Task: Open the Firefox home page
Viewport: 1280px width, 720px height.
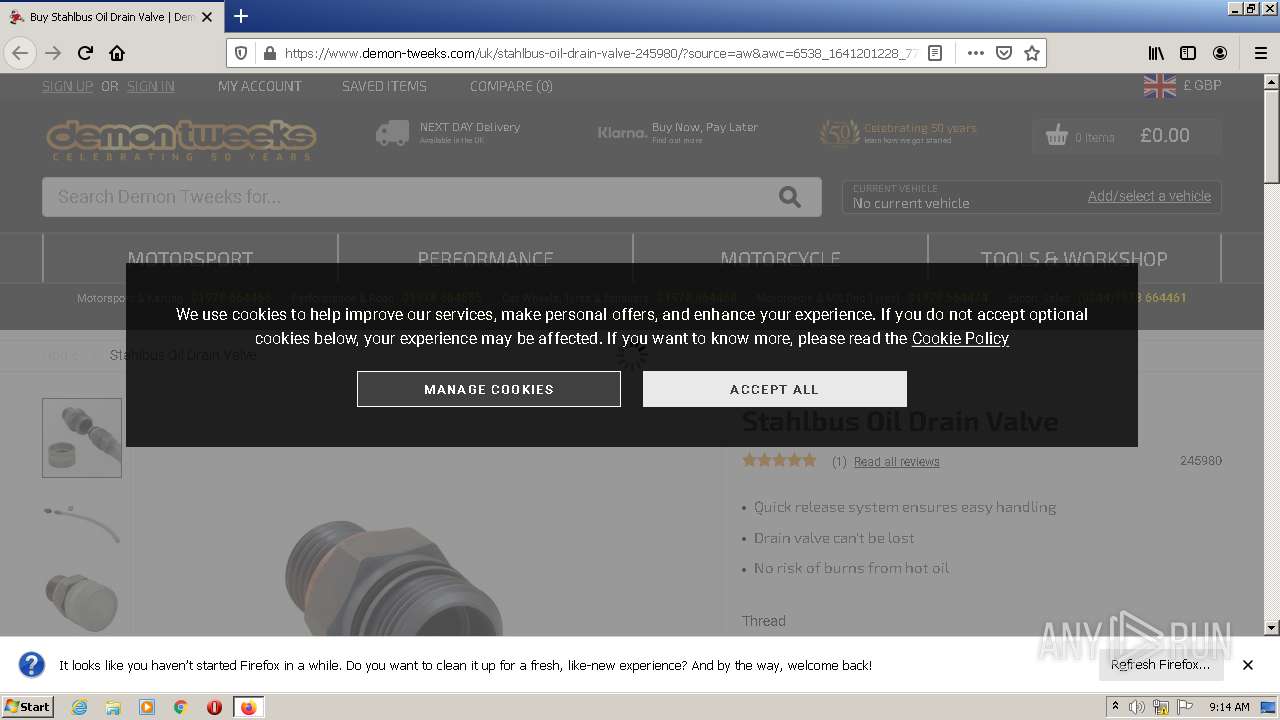Action: pyautogui.click(x=117, y=53)
